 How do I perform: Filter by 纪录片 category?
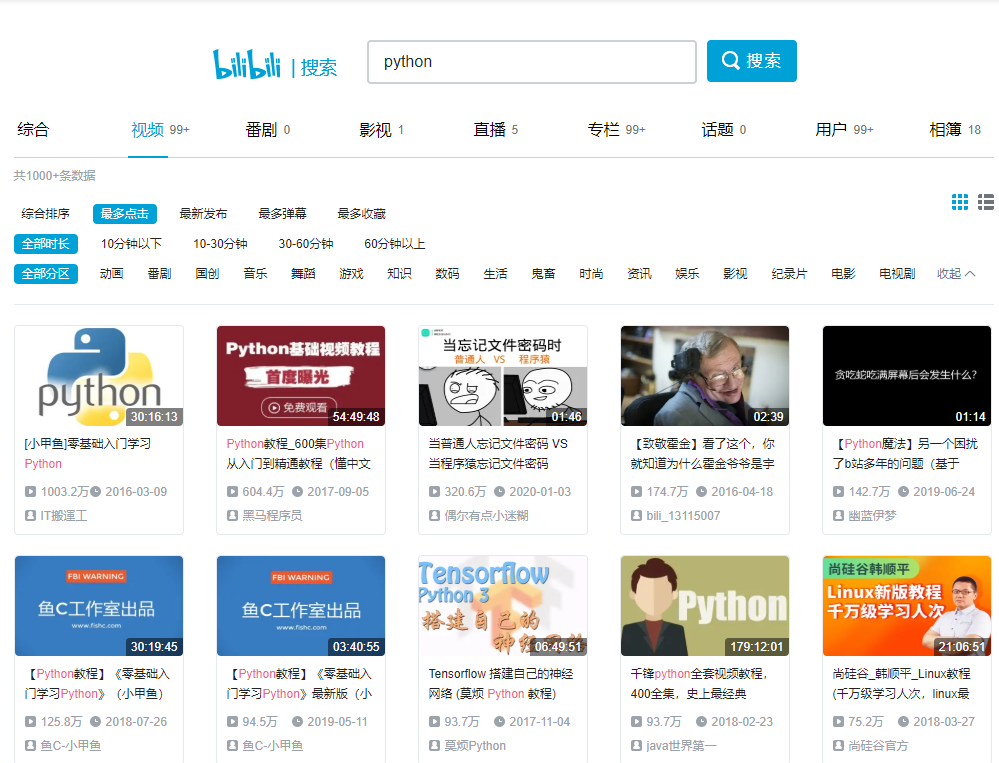click(789, 274)
